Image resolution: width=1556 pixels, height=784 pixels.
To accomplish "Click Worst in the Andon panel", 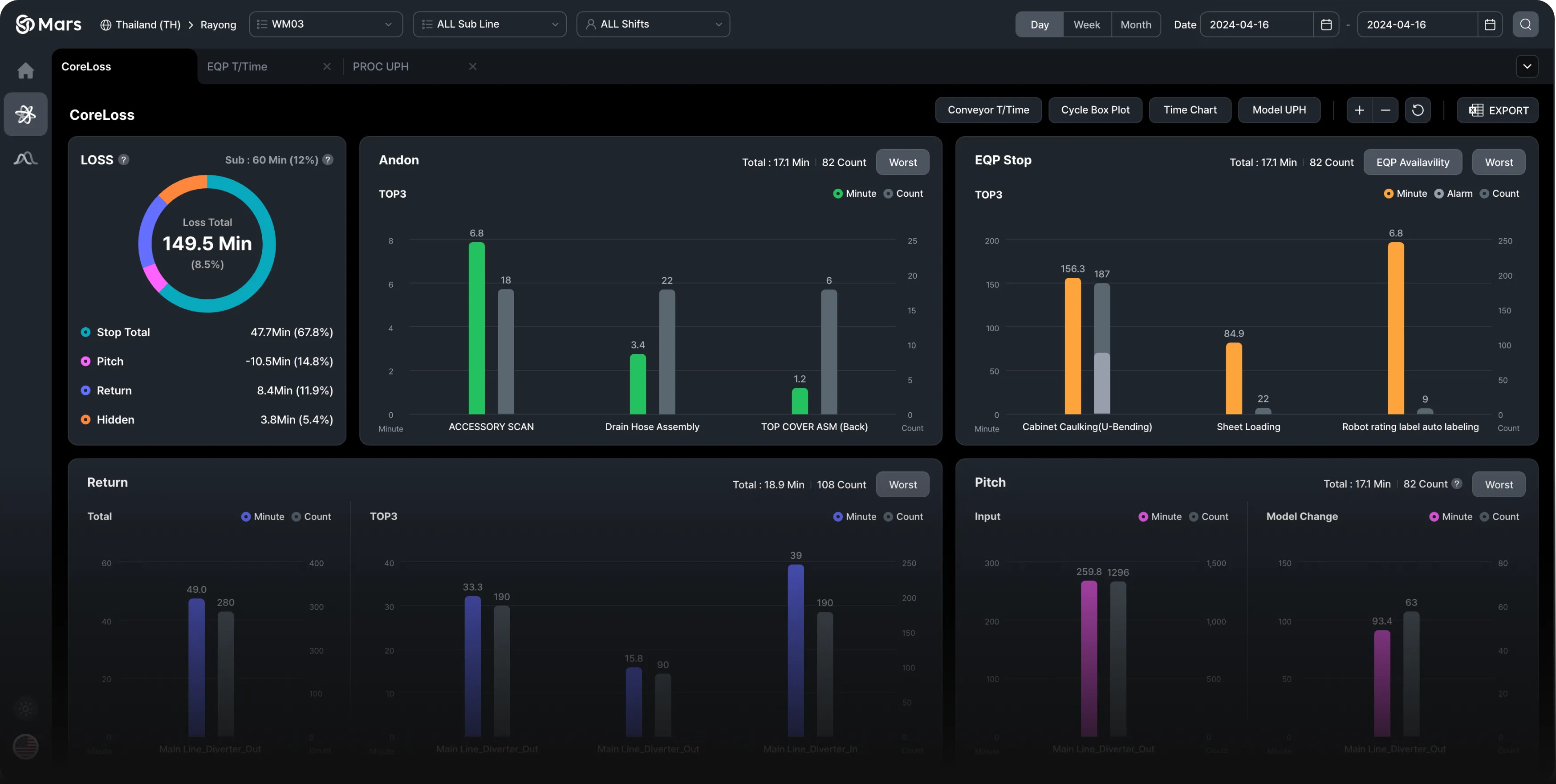I will pyautogui.click(x=902, y=162).
